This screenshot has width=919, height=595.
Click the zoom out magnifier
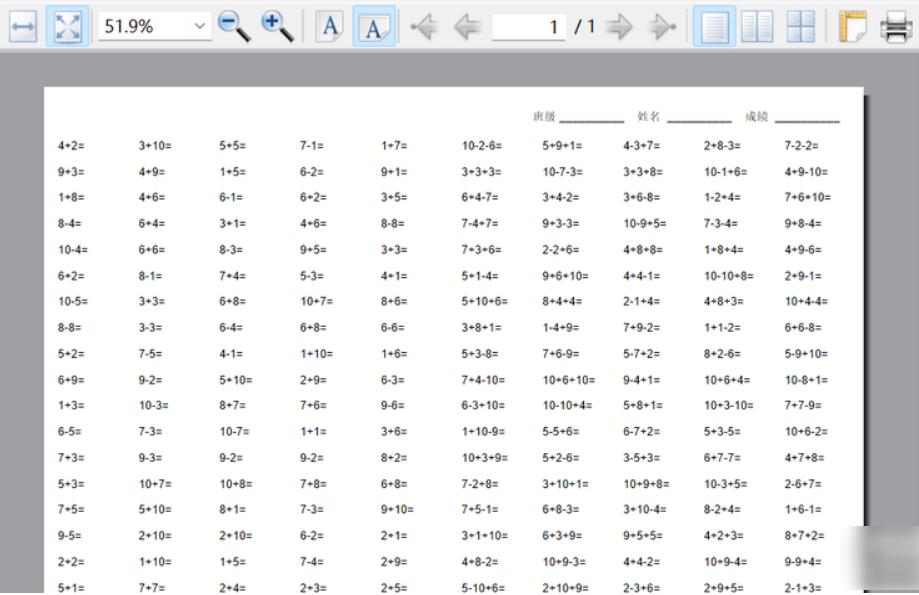coord(234,27)
